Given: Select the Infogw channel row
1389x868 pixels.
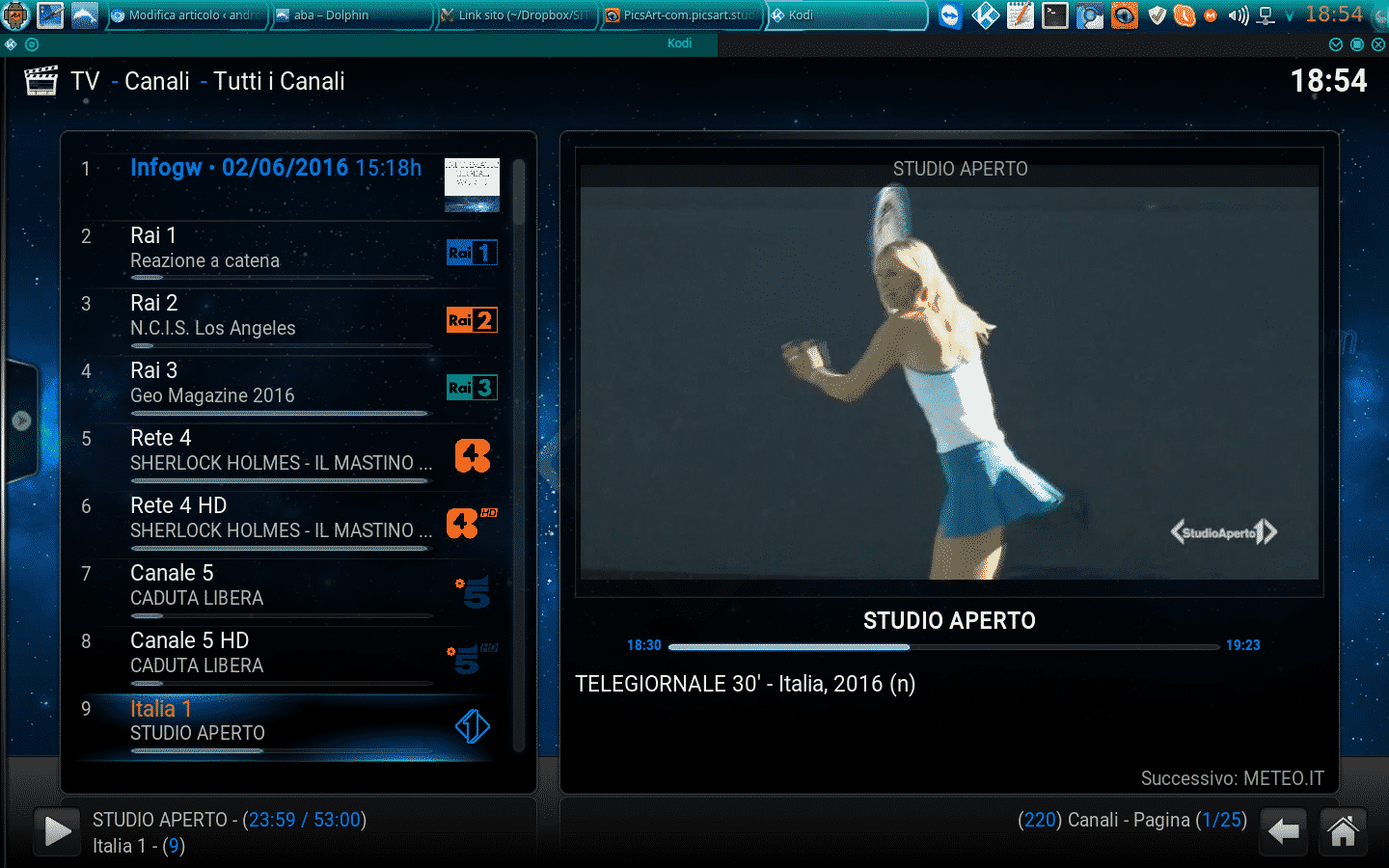Looking at the screenshot, I should [286, 184].
